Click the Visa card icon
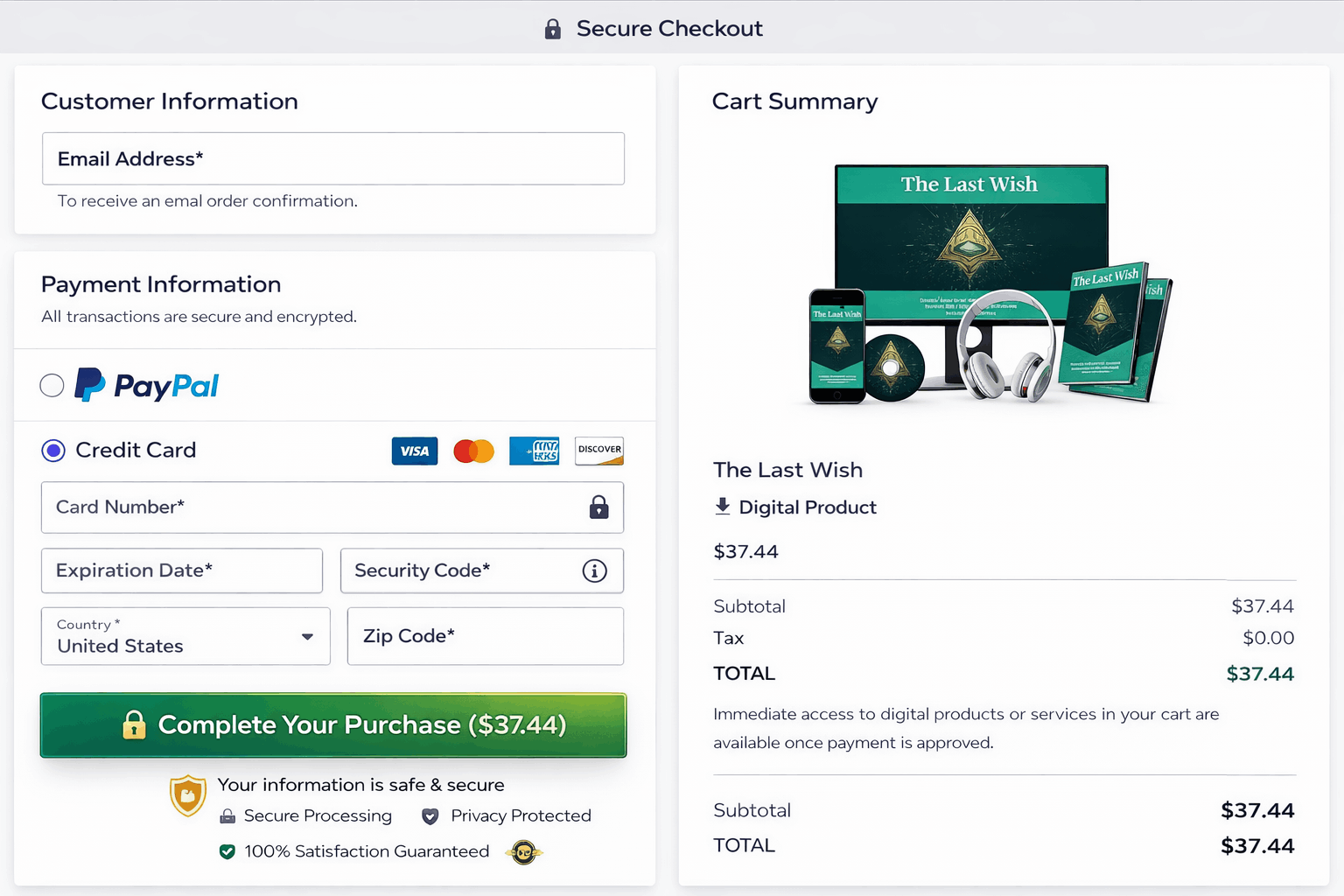Image resolution: width=1344 pixels, height=896 pixels. click(415, 451)
